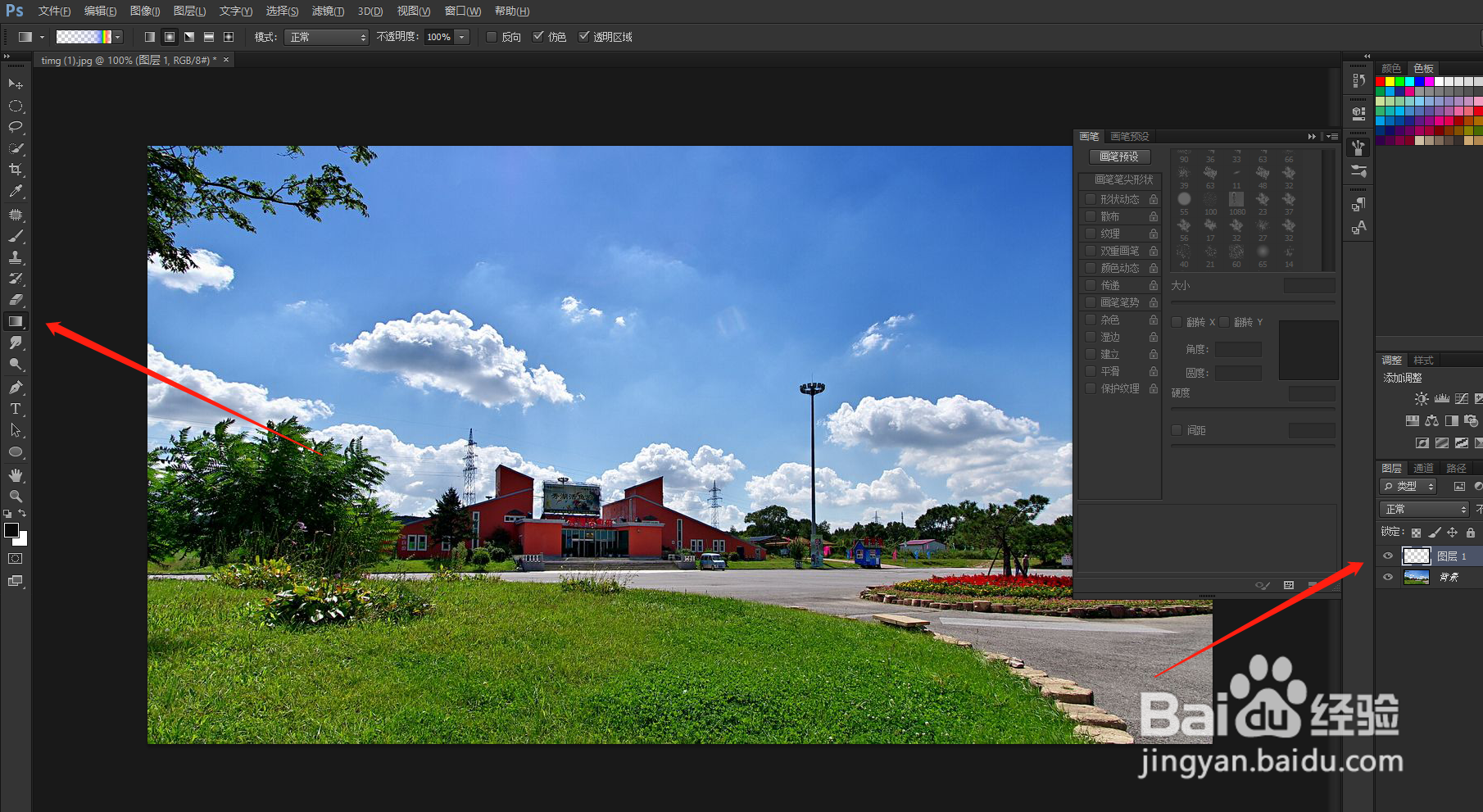This screenshot has height=812, width=1483.
Task: Lock layer position
Action: (1452, 533)
